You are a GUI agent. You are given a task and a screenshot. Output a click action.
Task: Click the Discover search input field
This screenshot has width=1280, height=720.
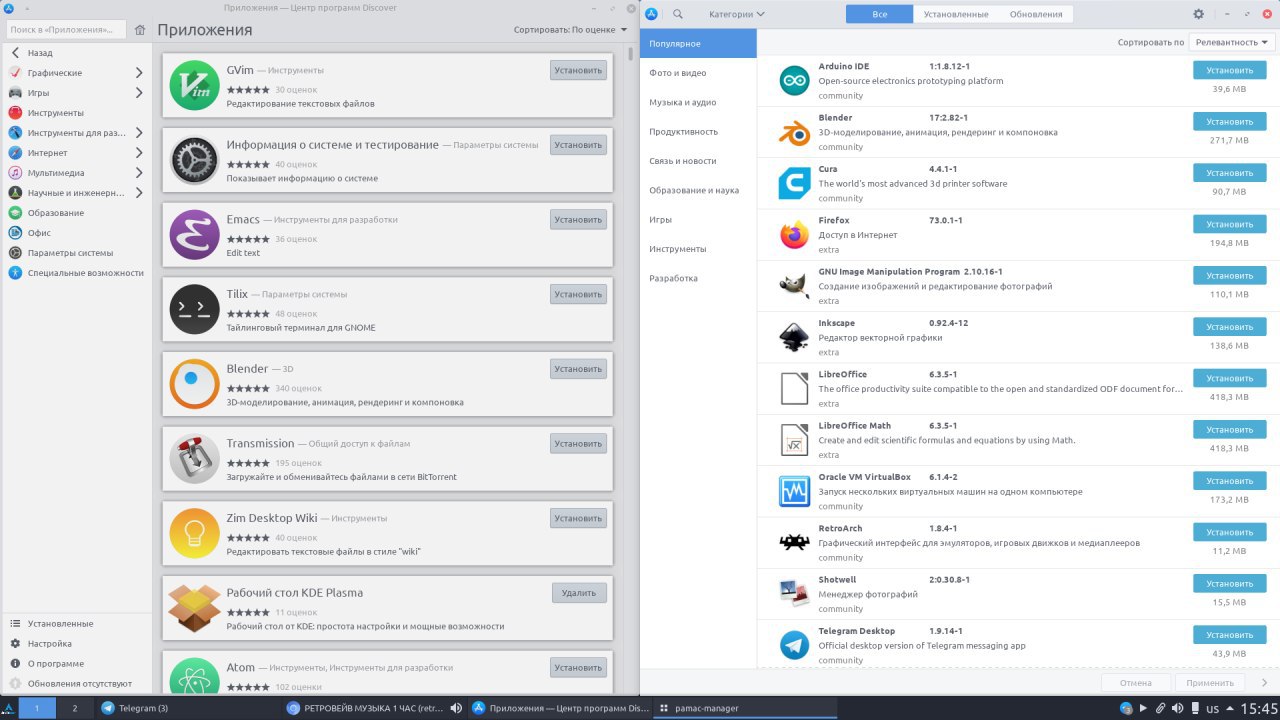(x=66, y=30)
